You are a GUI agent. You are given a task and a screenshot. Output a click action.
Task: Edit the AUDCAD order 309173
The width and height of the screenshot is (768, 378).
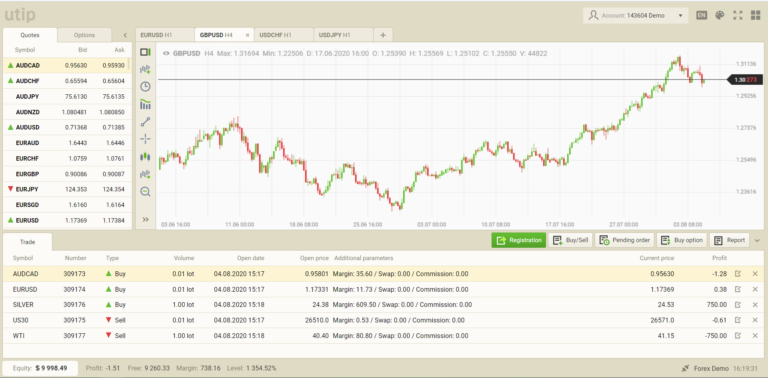[x=738, y=274]
